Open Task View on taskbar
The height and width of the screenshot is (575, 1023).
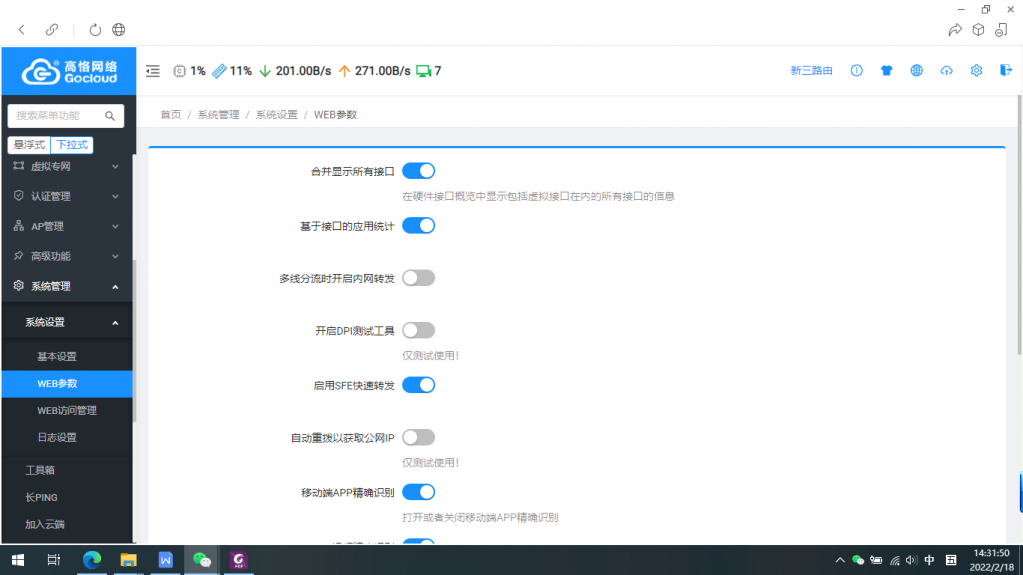tap(53, 560)
